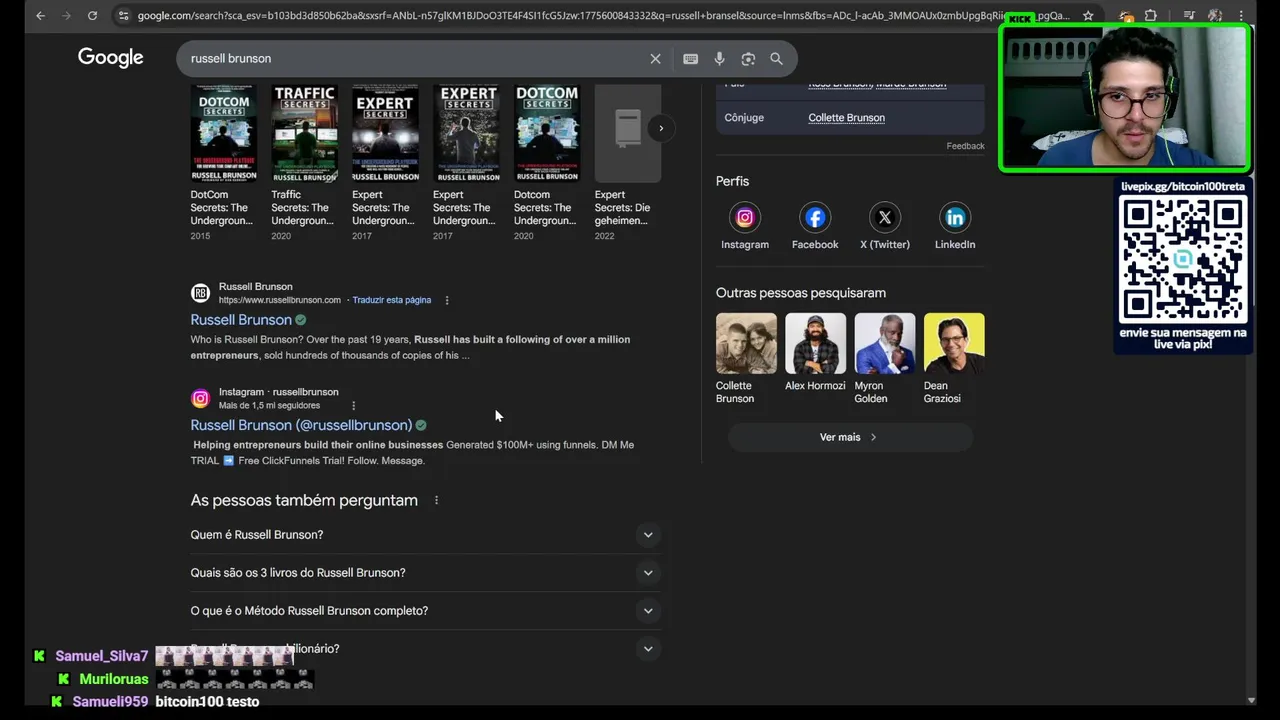This screenshot has width=1280, height=720.
Task: Click the russellbrunson.com site favicon
Action: click(200, 293)
